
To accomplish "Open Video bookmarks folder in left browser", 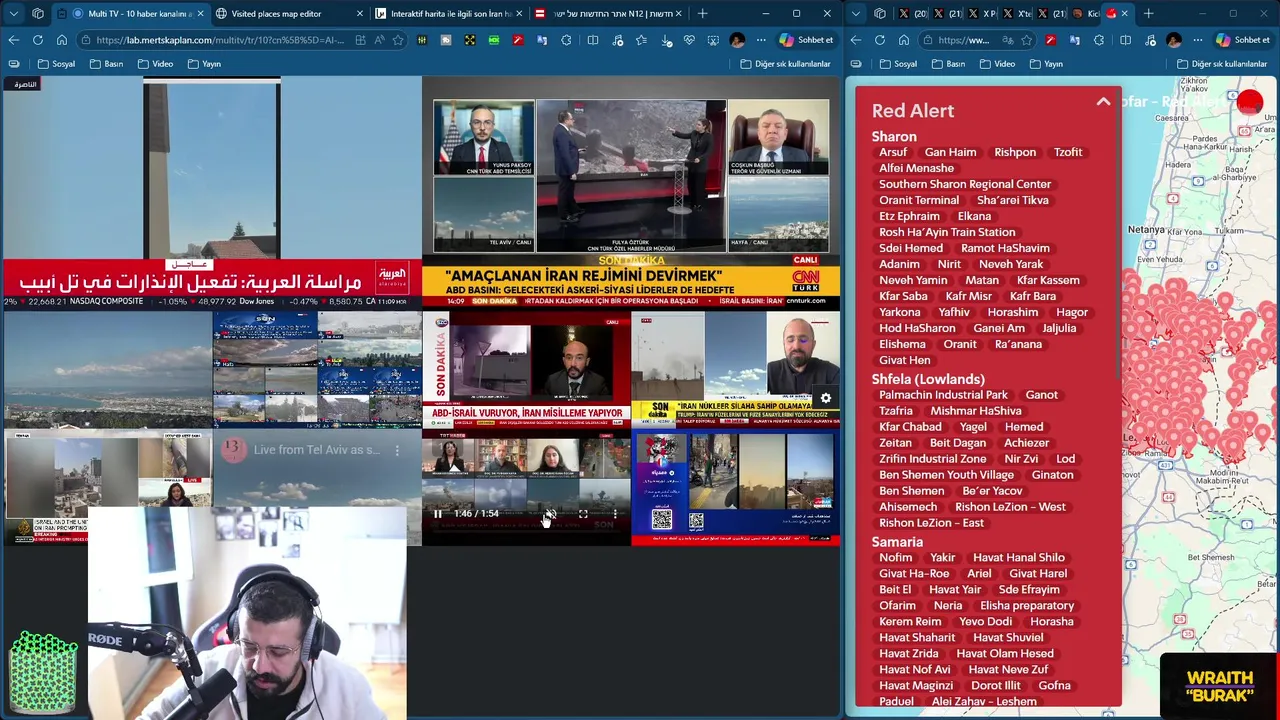I will [x=155, y=64].
